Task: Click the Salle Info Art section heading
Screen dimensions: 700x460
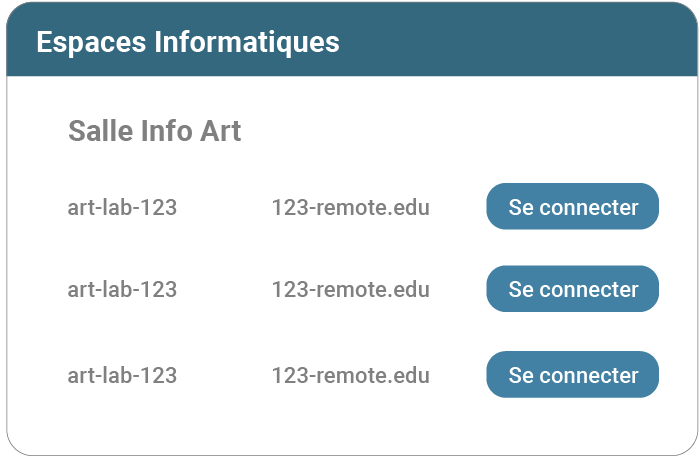Action: 154,131
